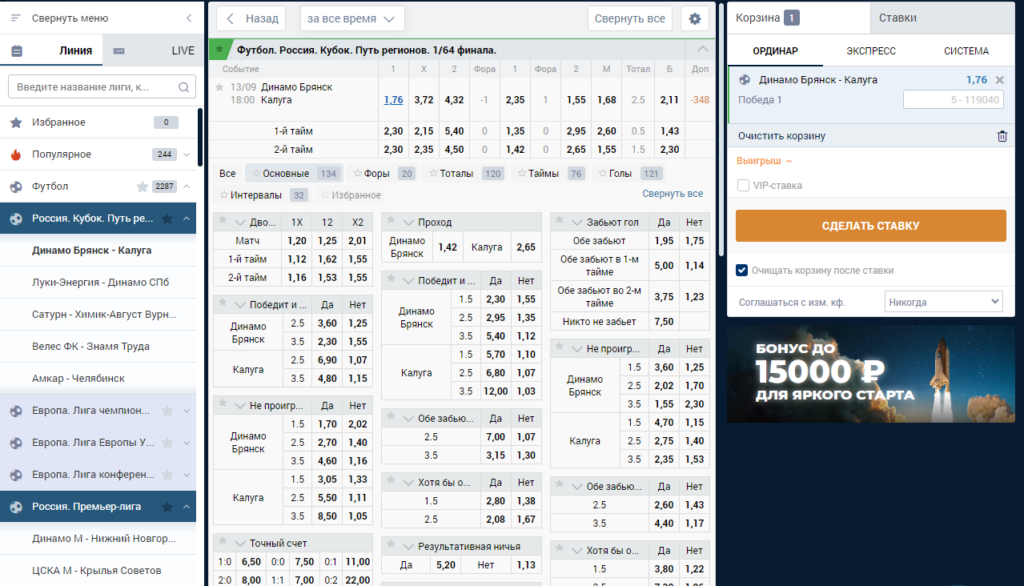Toggle favorite star on Россия. Премьер-лига
The height and width of the screenshot is (586, 1024).
point(167,506)
